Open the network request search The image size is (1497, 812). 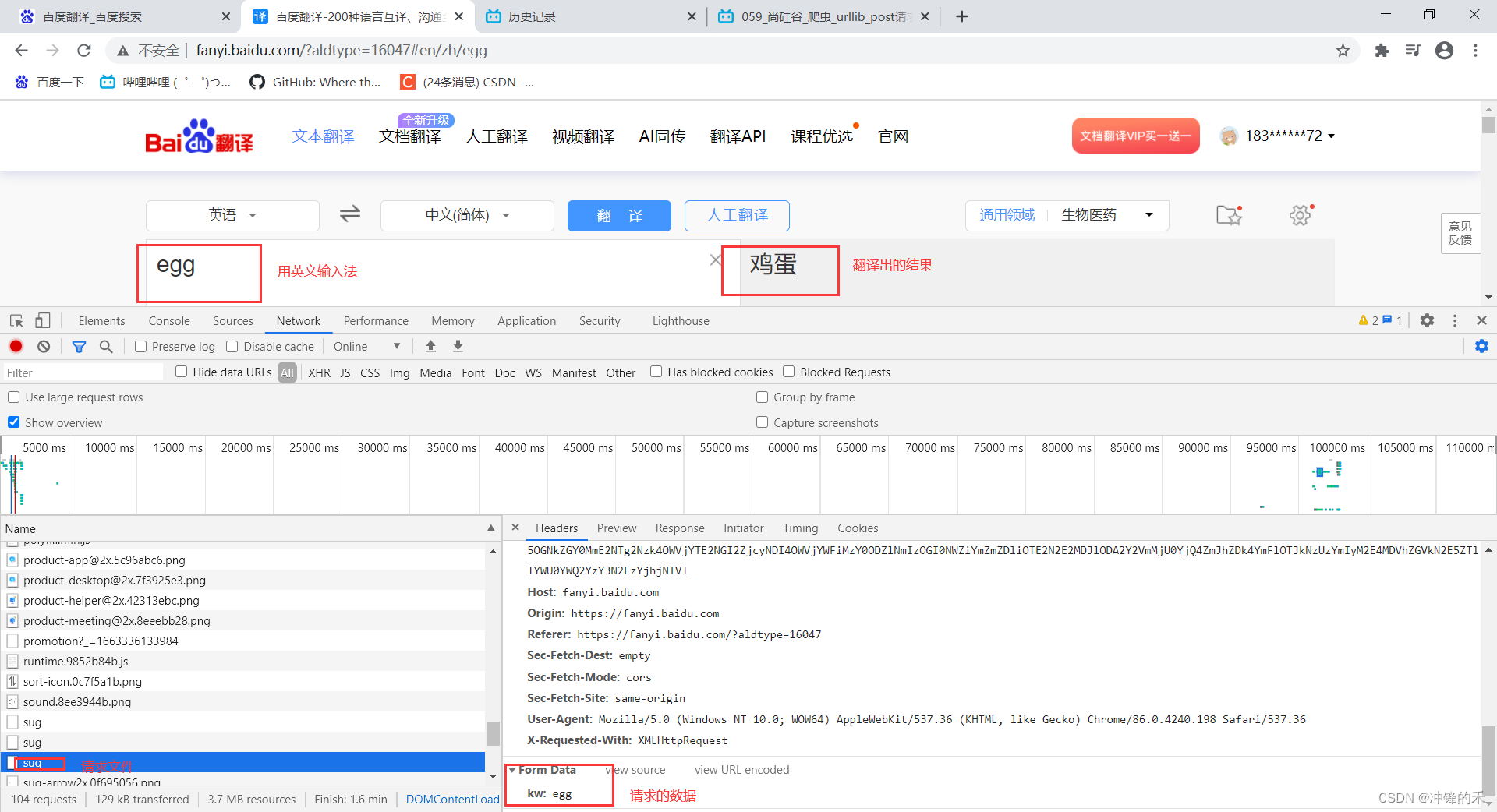106,346
